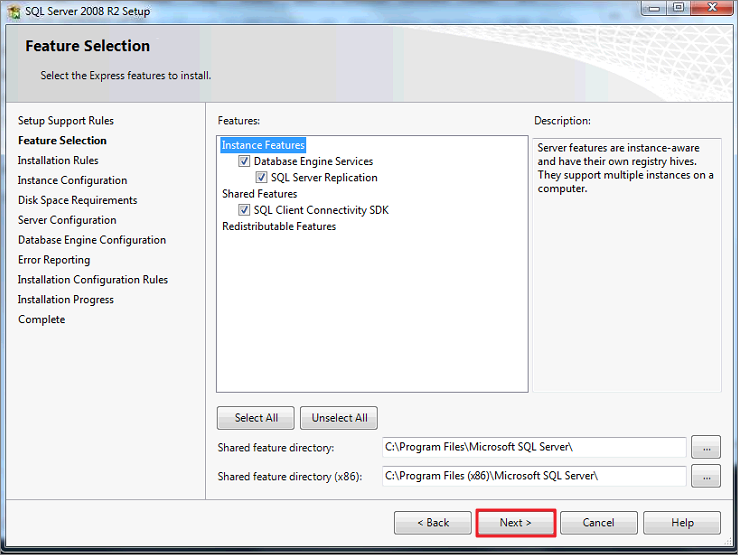Screen dimensions: 738x555
Task: Toggle SQL Client Connectivity SDK checkbox
Action: [x=244, y=210]
